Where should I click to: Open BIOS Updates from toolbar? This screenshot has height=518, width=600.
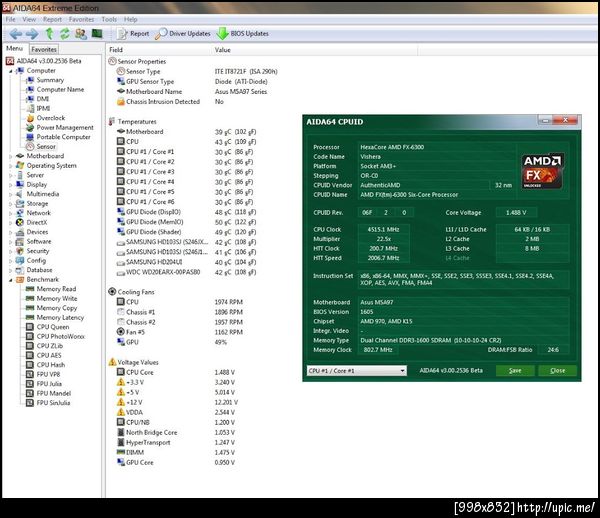click(x=243, y=34)
